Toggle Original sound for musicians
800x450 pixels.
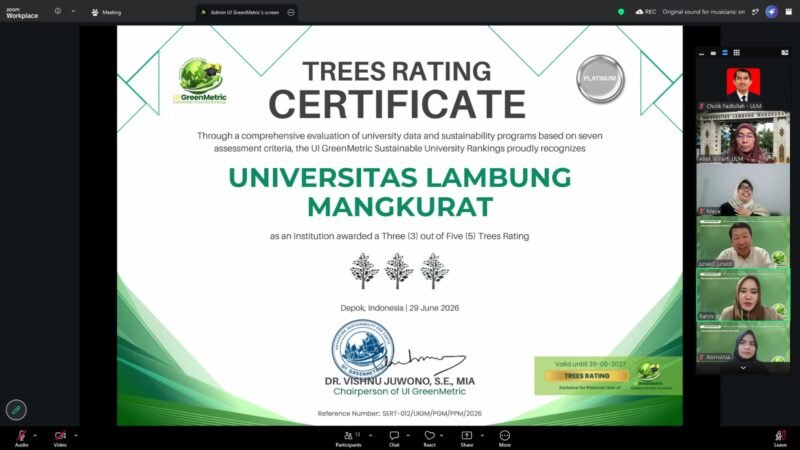(704, 12)
